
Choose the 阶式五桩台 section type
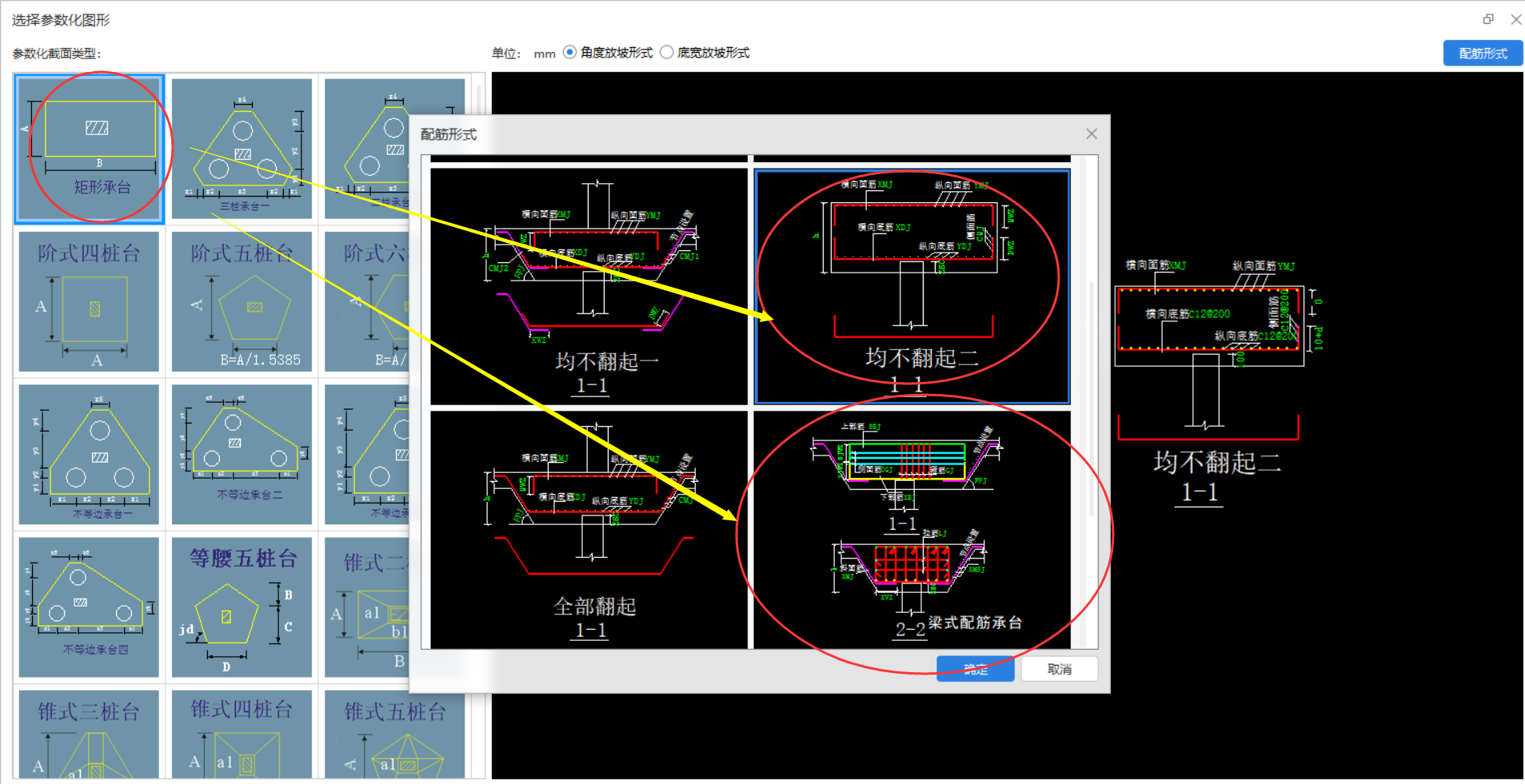(242, 301)
